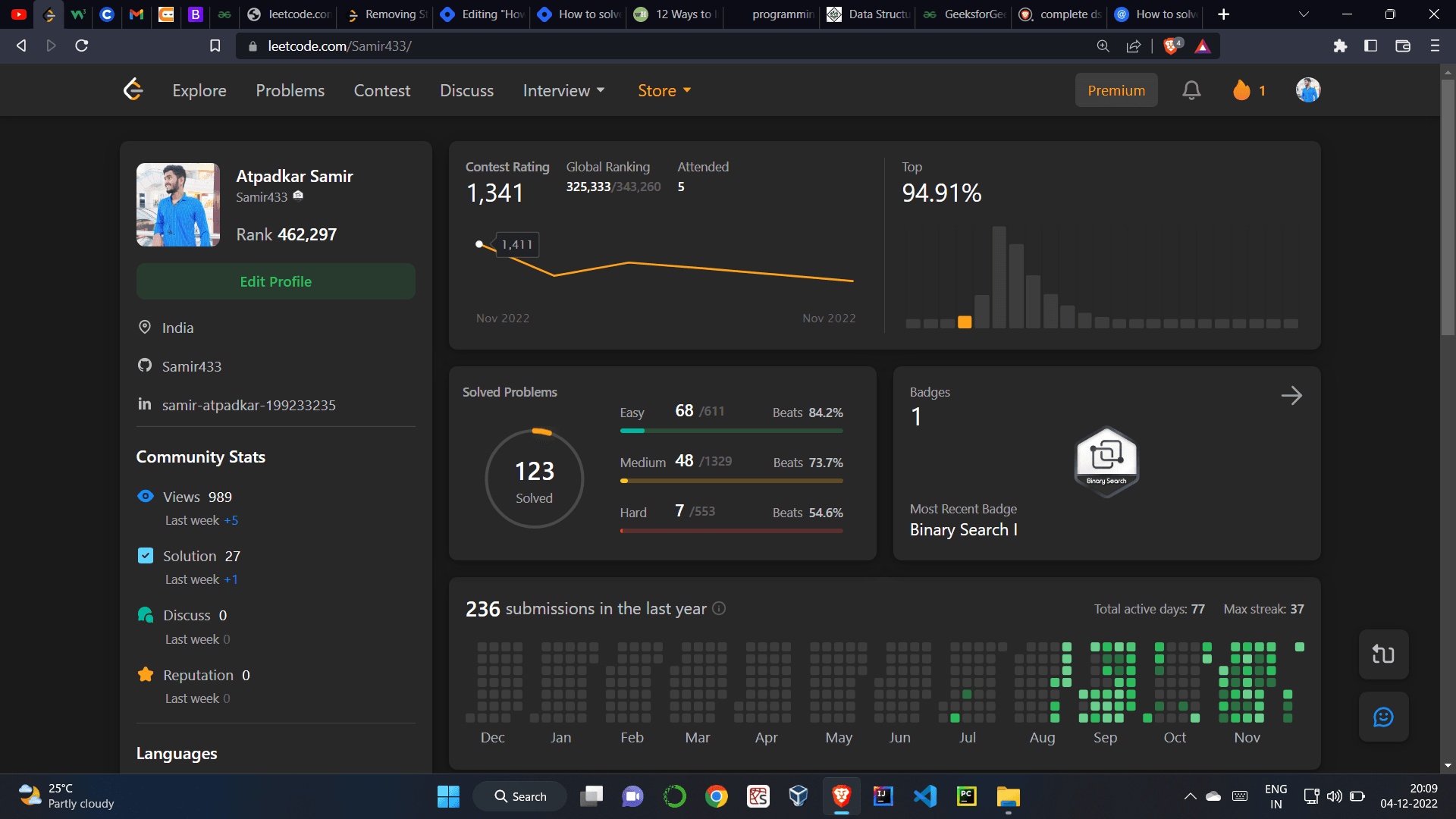Open the Premium button

pyautogui.click(x=1116, y=90)
